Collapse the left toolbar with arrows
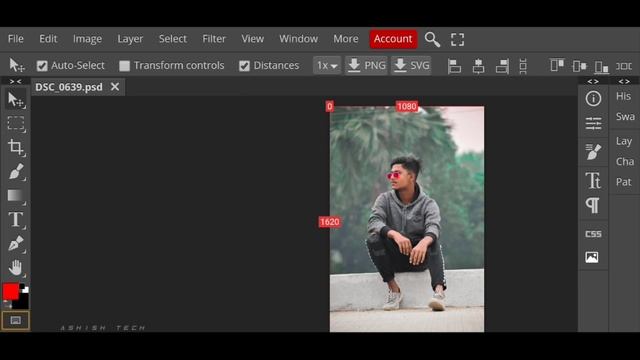The width and height of the screenshot is (640, 360). pyautogui.click(x=16, y=82)
